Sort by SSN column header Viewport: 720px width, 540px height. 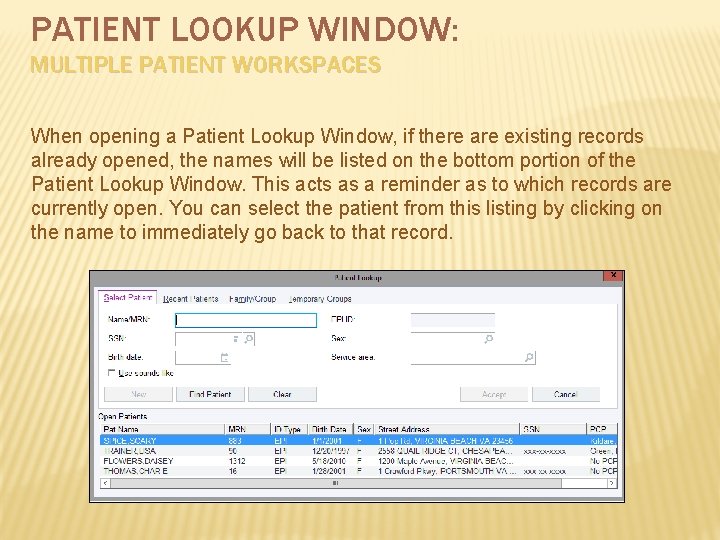pos(553,429)
